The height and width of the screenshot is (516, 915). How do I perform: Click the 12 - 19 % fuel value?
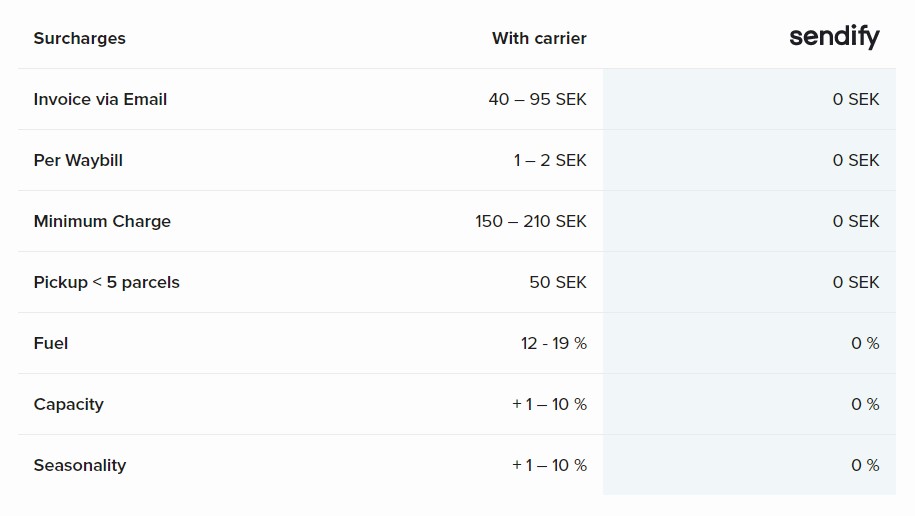554,343
